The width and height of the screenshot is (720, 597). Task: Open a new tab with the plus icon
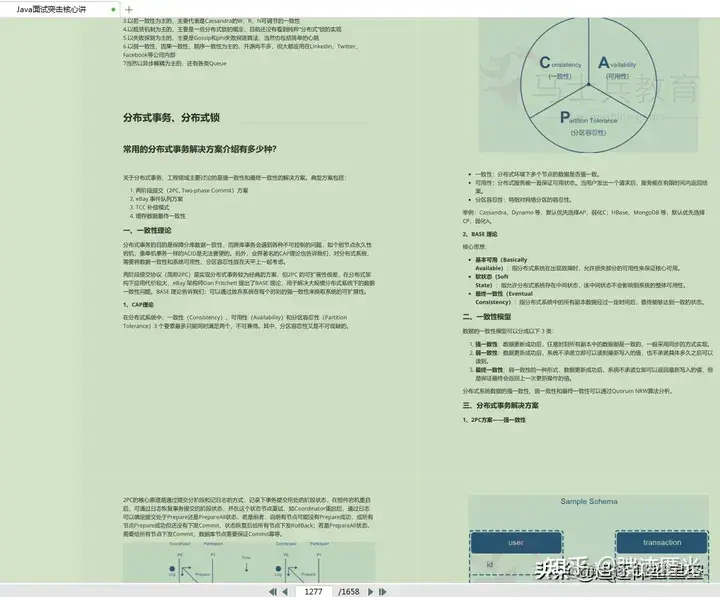pyautogui.click(x=129, y=9)
